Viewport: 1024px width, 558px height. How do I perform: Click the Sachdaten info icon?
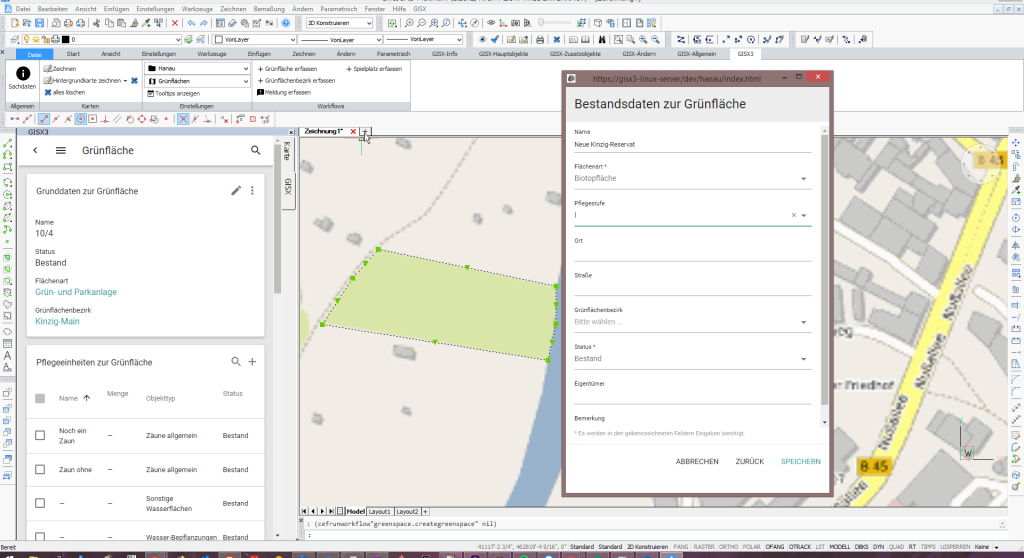[x=22, y=74]
